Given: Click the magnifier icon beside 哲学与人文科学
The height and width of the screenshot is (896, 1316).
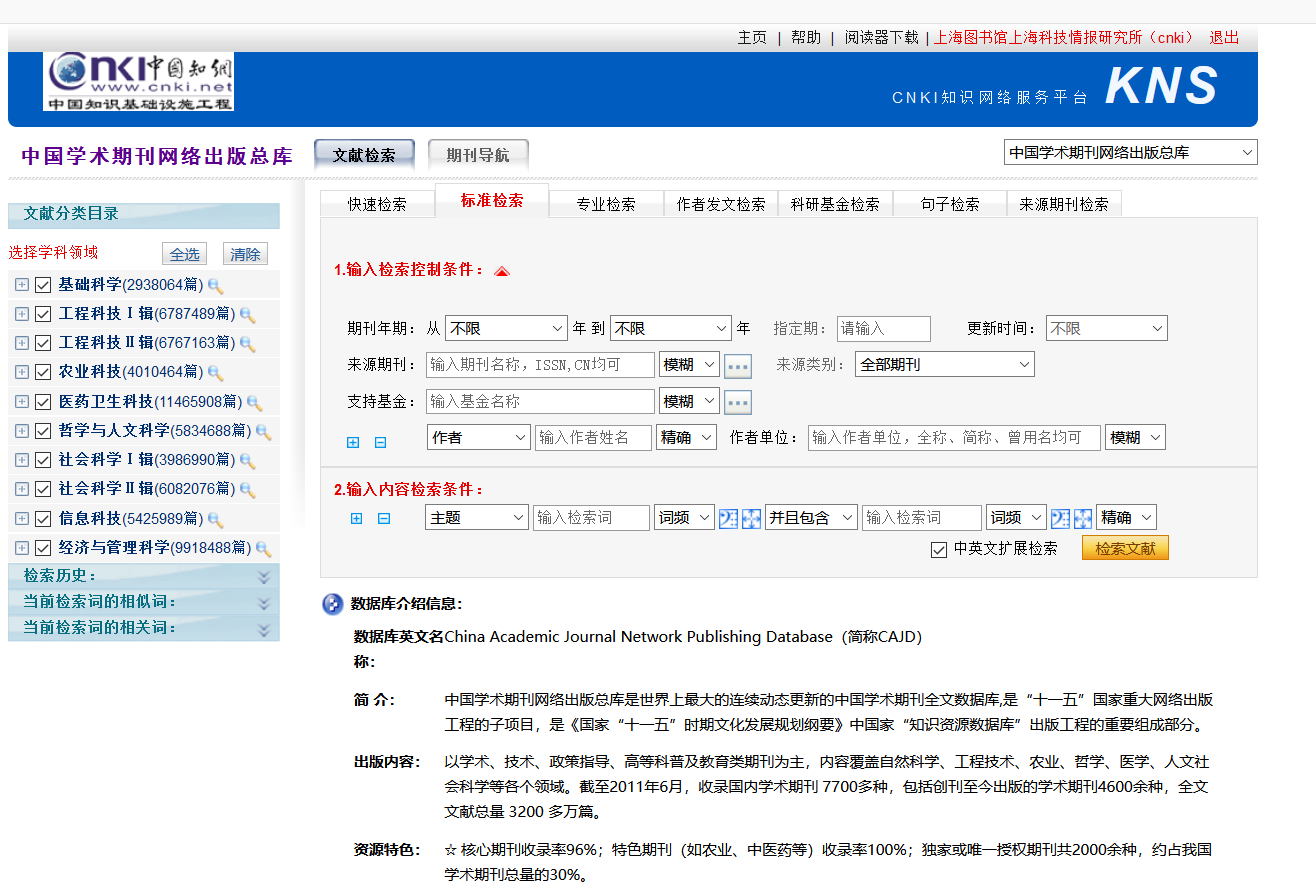Looking at the screenshot, I should [x=263, y=432].
